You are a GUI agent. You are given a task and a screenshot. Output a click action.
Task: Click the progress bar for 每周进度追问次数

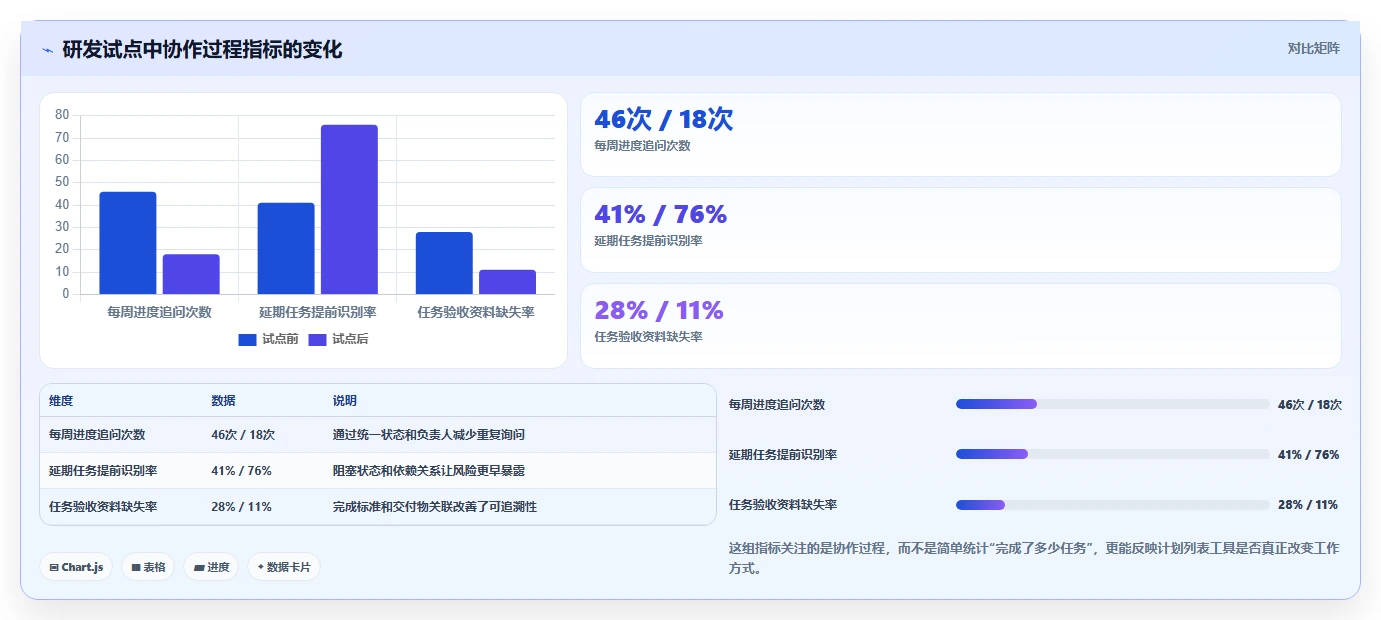[1112, 404]
